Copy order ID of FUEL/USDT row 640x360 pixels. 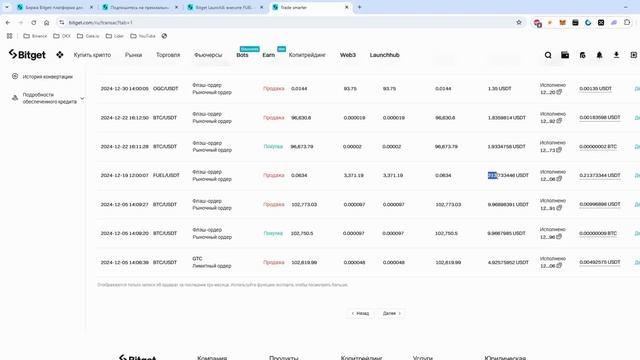tap(559, 179)
